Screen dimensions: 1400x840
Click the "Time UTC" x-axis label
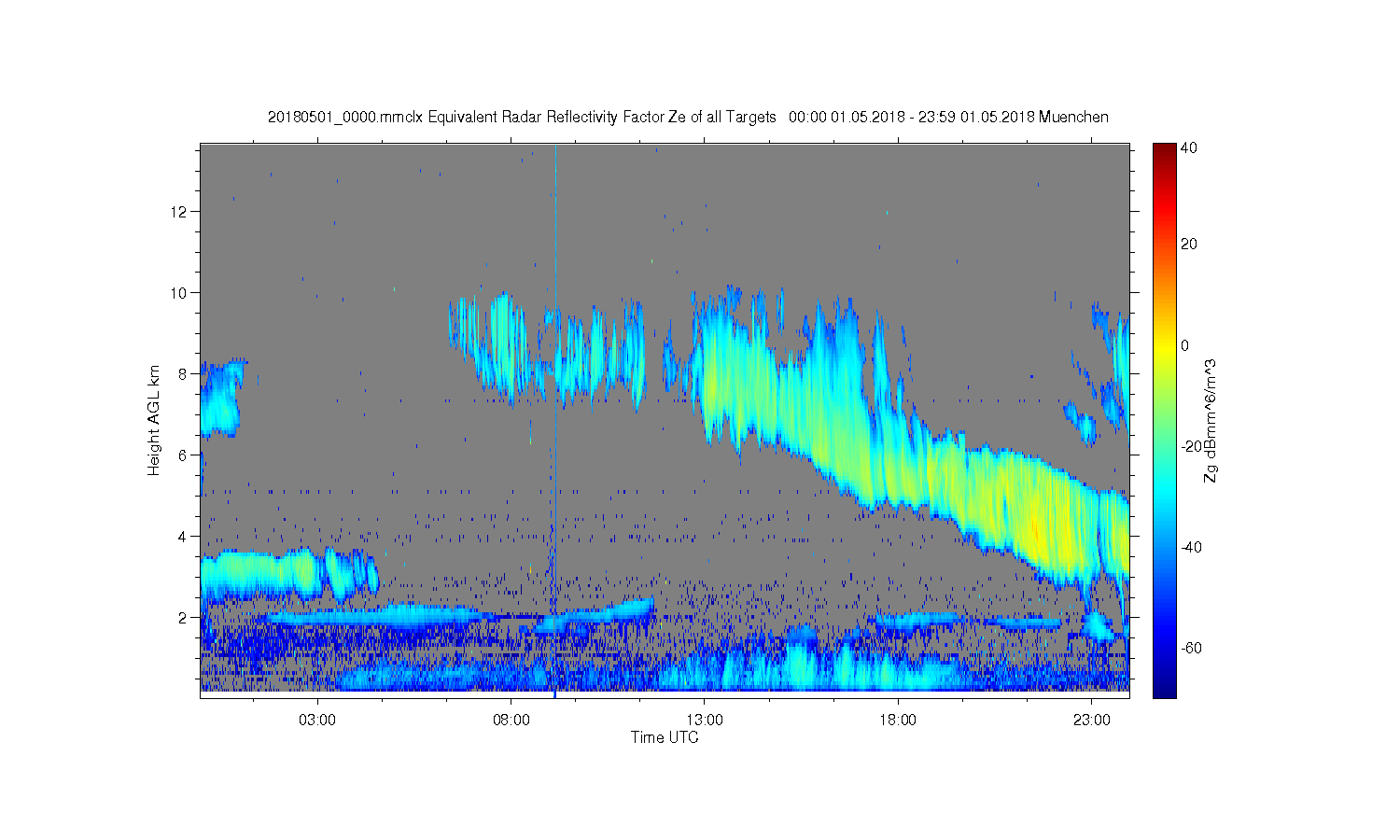[x=665, y=737]
